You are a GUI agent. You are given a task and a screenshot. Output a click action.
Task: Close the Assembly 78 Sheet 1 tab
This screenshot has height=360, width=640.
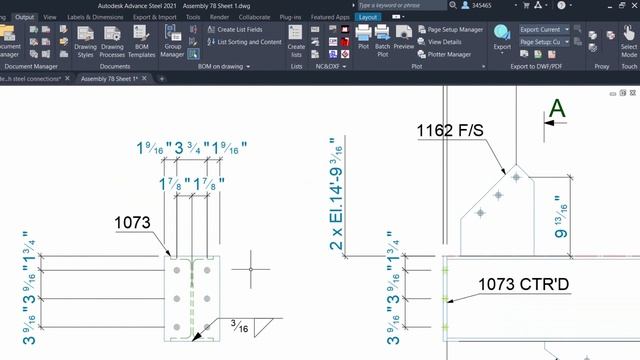(x=144, y=78)
